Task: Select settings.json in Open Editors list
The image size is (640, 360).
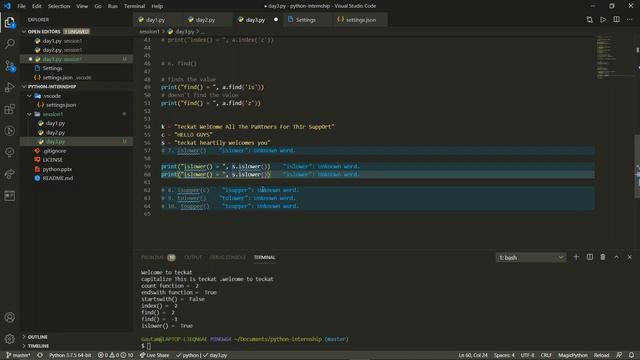Action: tap(58, 78)
